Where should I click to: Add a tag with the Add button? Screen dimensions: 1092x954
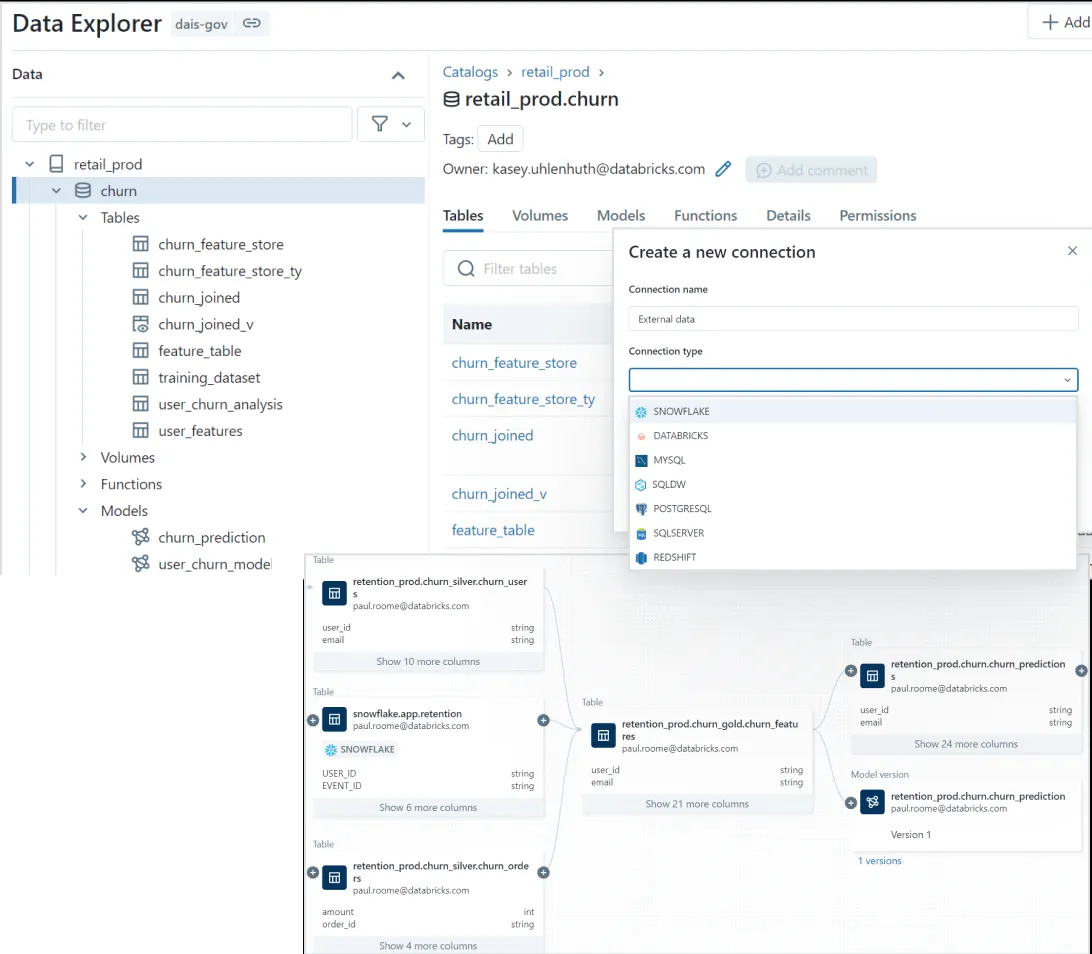point(500,139)
